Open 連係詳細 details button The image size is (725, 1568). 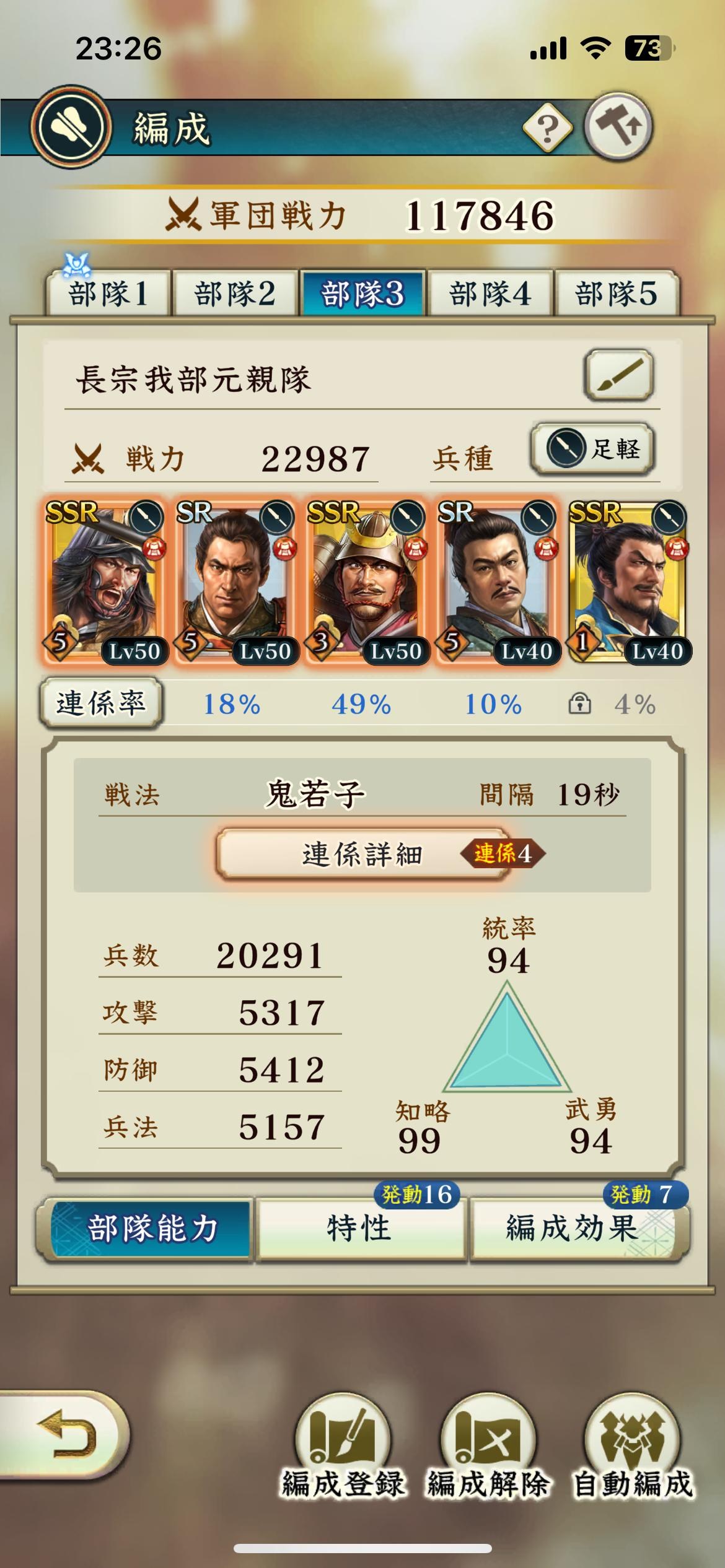(x=362, y=854)
